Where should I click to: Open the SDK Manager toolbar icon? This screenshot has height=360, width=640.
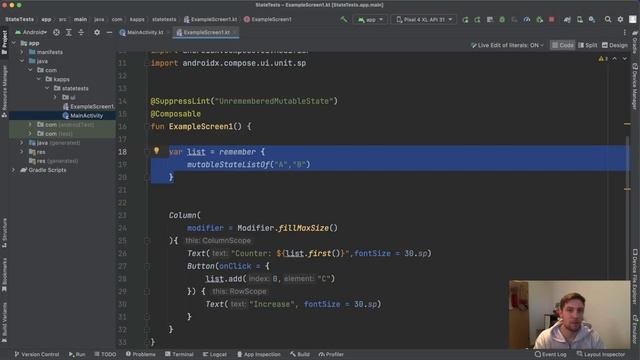(592, 20)
